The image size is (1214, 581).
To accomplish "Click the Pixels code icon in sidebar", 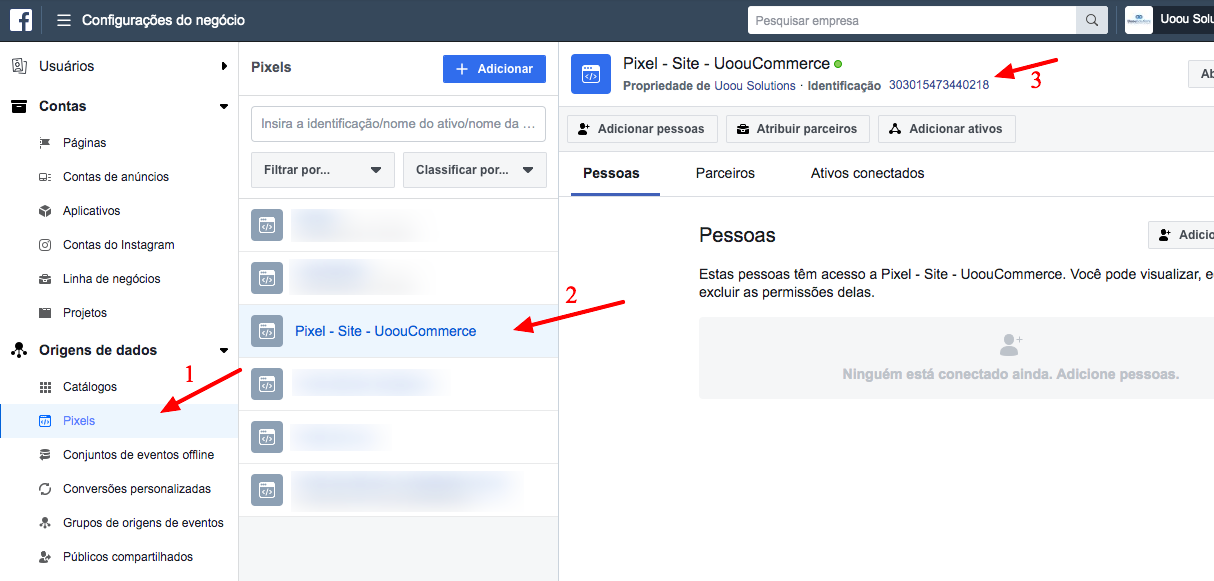I will pyautogui.click(x=44, y=421).
